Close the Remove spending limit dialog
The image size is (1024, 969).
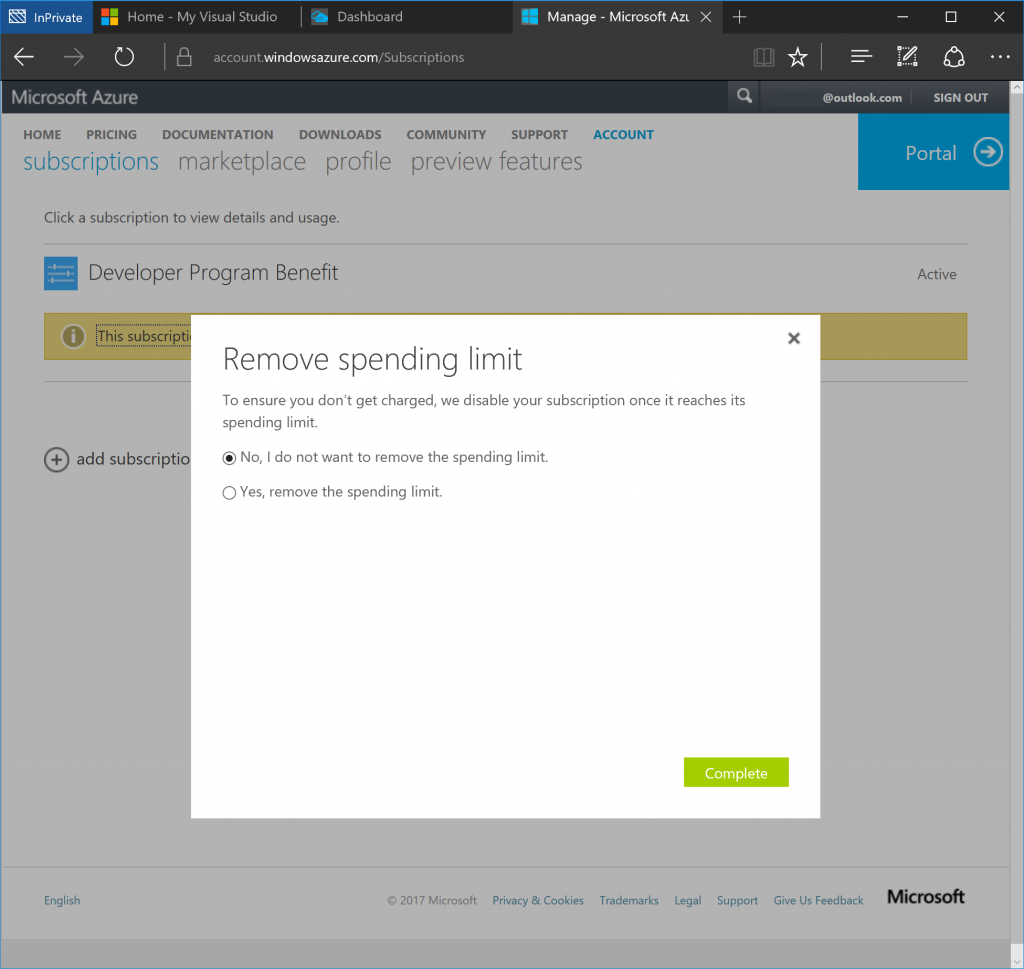(793, 338)
